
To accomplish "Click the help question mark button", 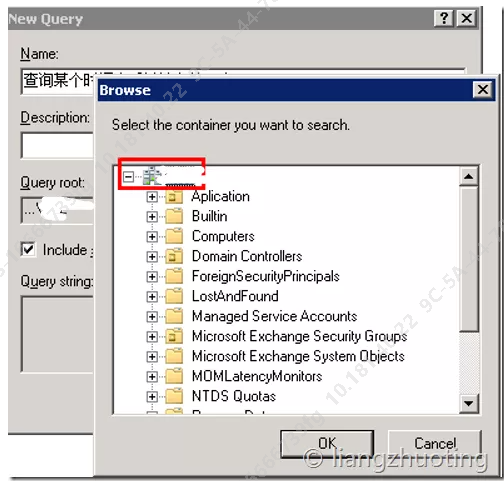I will 444,18.
